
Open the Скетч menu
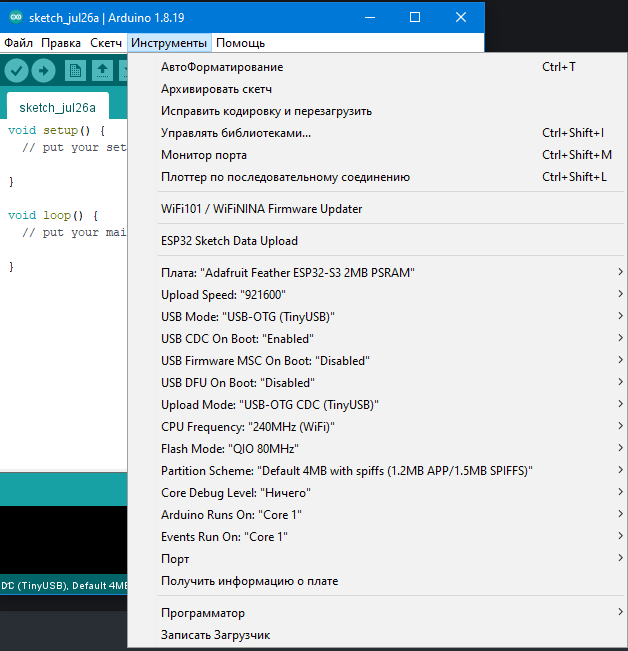106,43
